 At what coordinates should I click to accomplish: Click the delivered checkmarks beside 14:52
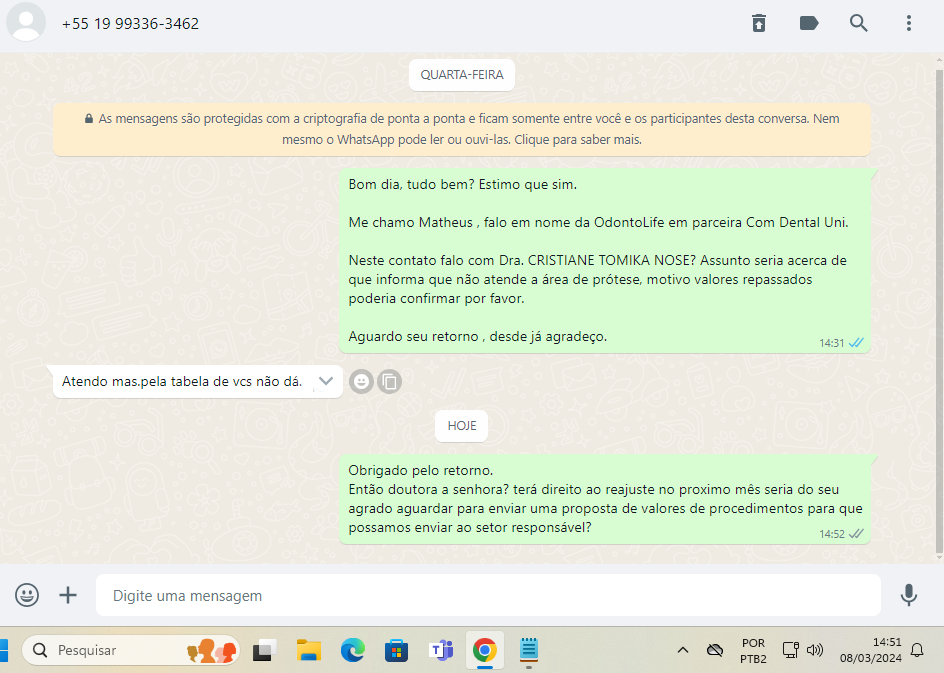(x=856, y=534)
